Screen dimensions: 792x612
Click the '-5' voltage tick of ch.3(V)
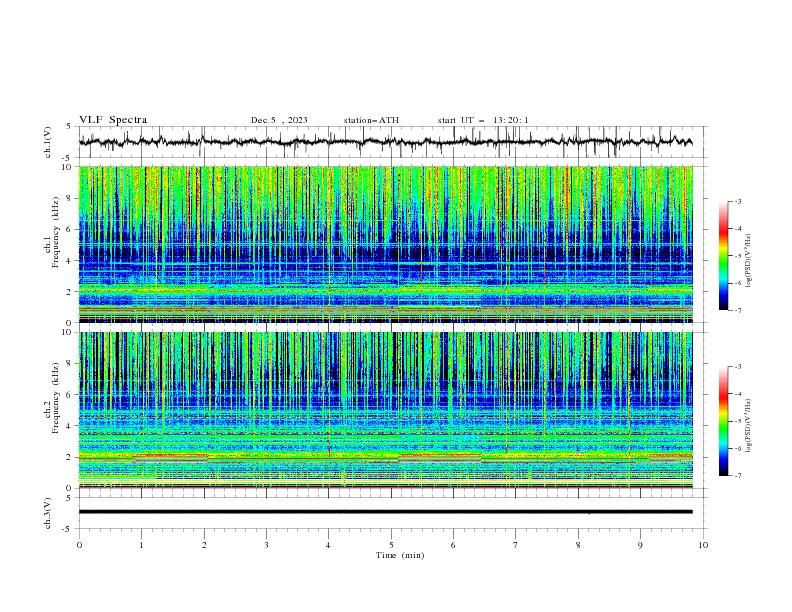pyautogui.click(x=68, y=529)
